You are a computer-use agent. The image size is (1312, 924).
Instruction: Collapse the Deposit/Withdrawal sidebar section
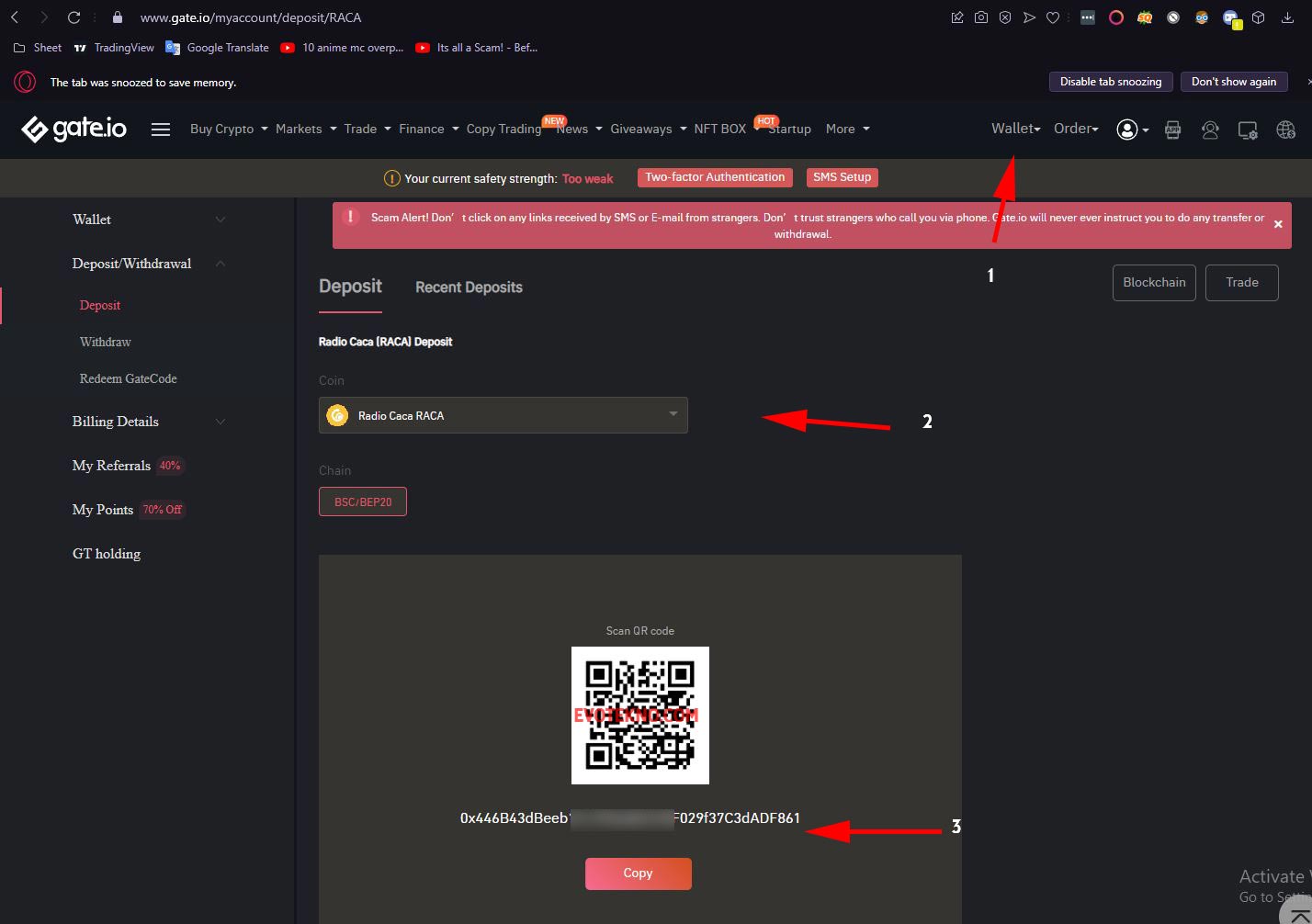point(221,264)
